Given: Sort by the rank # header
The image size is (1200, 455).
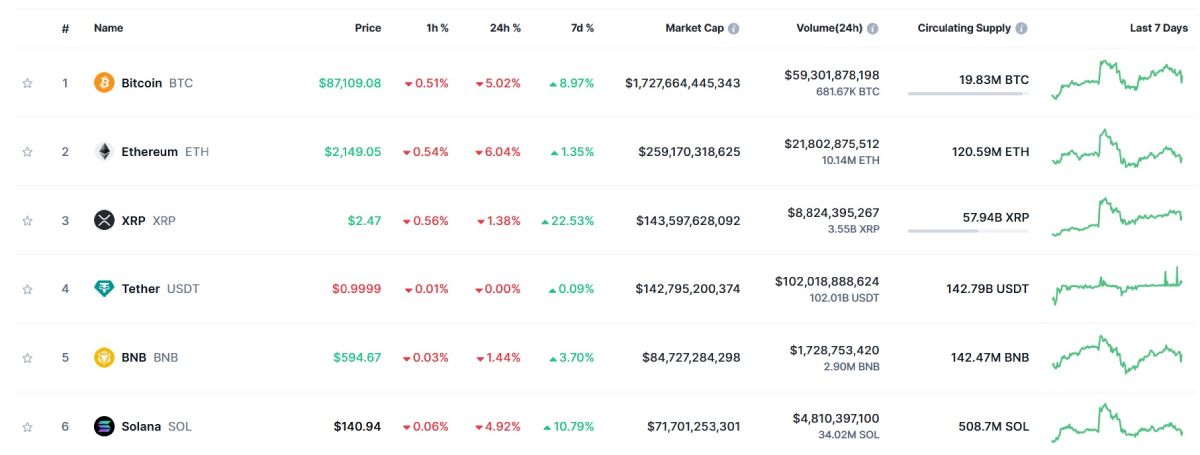Looking at the screenshot, I should tap(65, 28).
